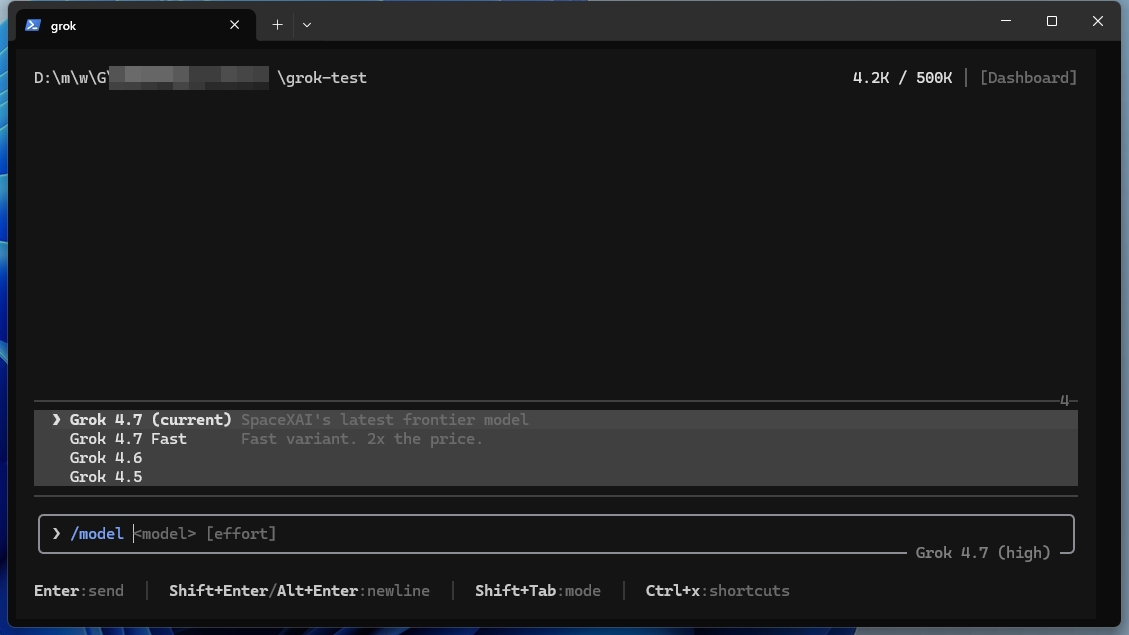
Task: Click the [effort] placeholder
Action: (x=241, y=533)
